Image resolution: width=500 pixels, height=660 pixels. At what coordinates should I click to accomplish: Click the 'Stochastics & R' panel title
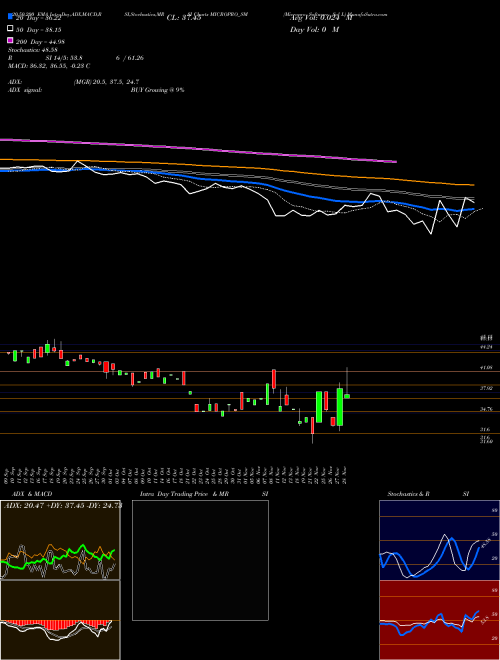409,494
